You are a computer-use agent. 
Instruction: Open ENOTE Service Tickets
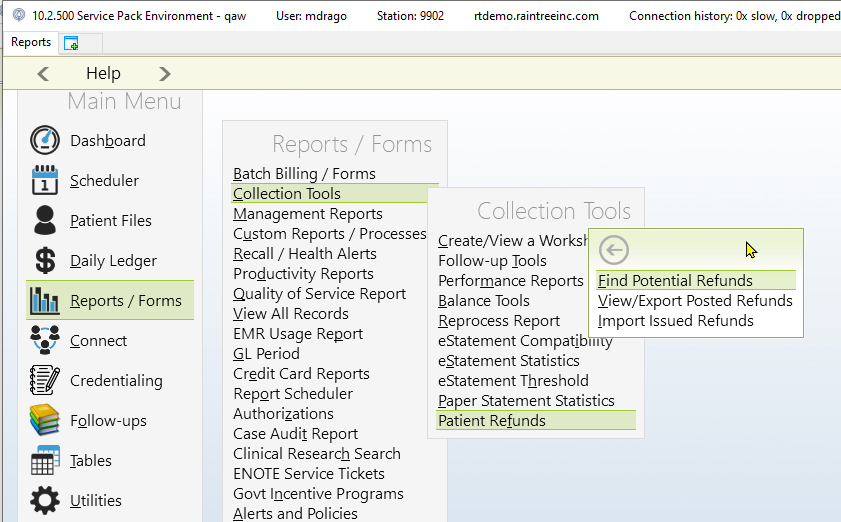308,474
